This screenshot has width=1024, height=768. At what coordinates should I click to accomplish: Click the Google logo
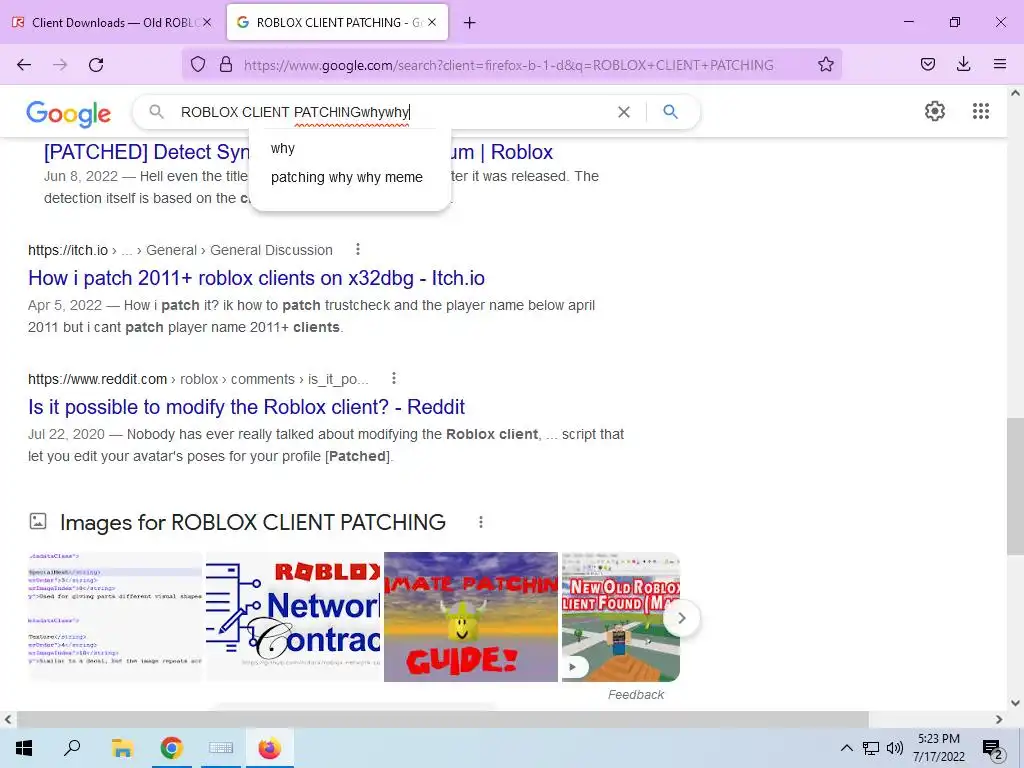[69, 113]
